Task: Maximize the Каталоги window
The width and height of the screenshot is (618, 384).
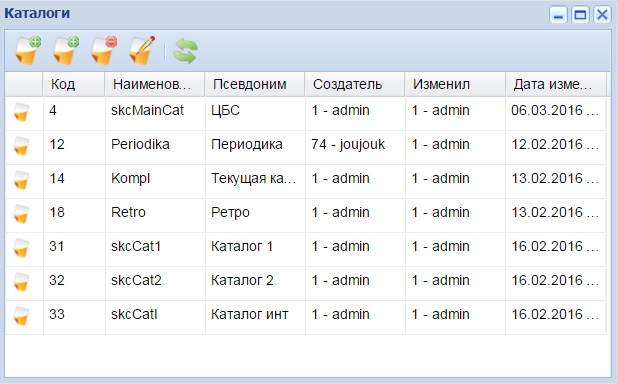Action: [580, 15]
